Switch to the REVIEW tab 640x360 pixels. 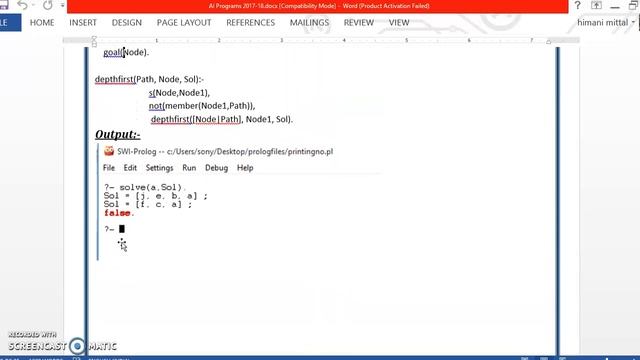click(359, 23)
